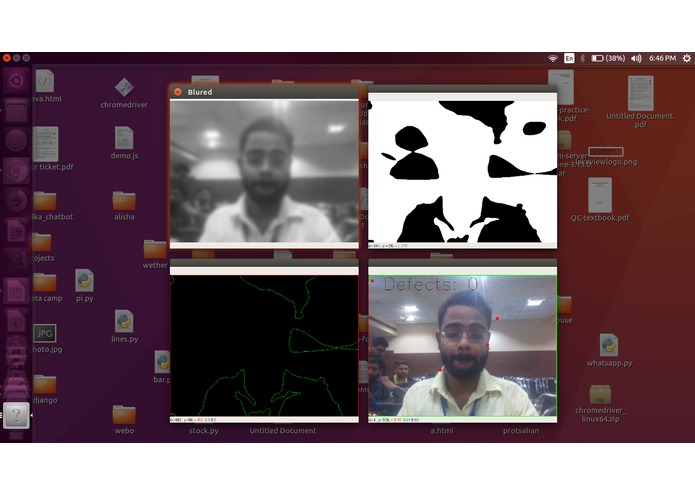Select the pi.py Python file
695x494 pixels.
(84, 286)
